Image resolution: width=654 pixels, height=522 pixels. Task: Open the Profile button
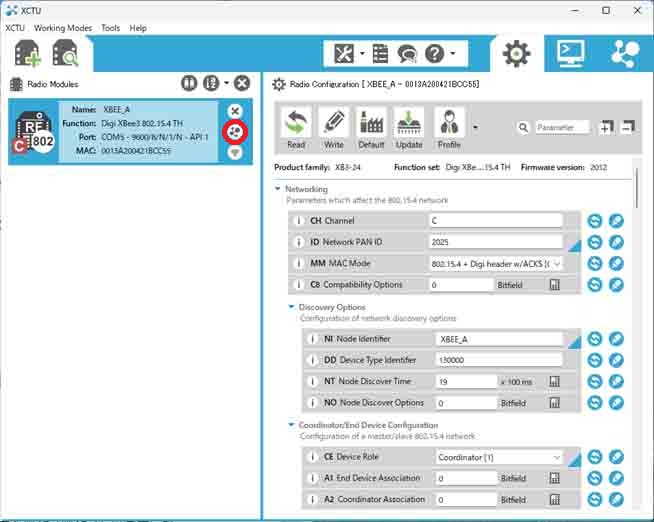tap(449, 128)
